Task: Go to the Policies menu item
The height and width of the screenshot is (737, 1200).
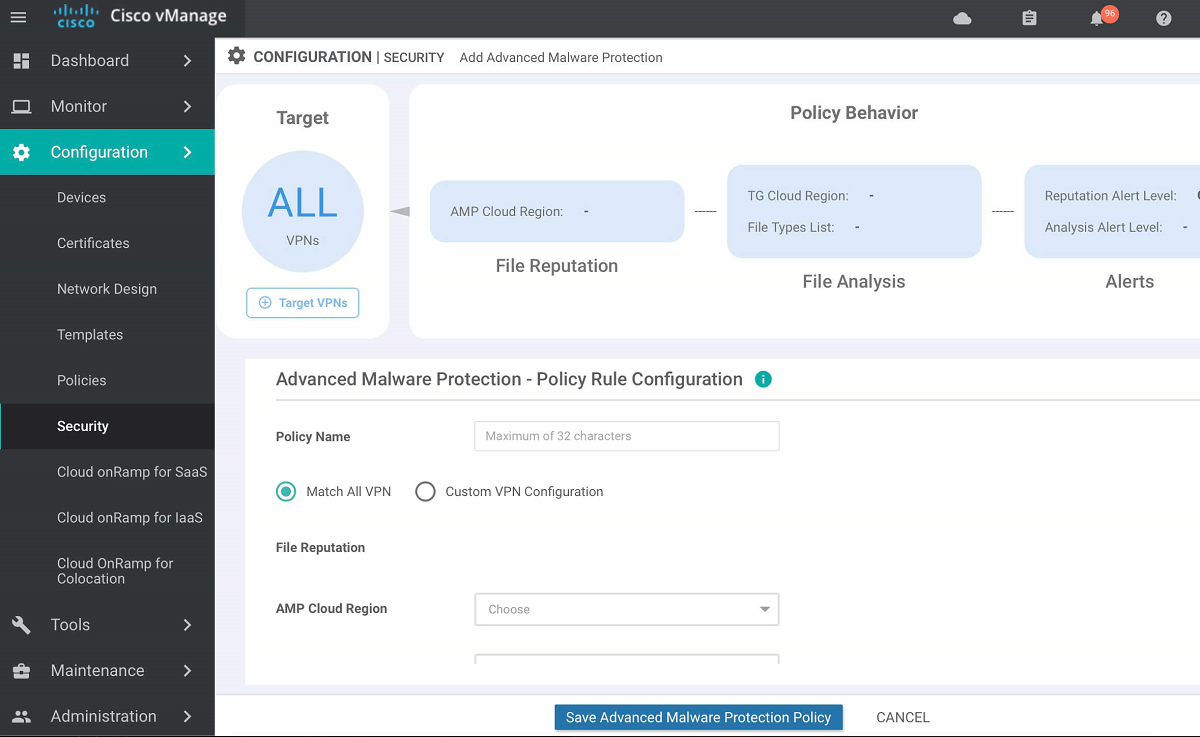Action: pos(81,380)
